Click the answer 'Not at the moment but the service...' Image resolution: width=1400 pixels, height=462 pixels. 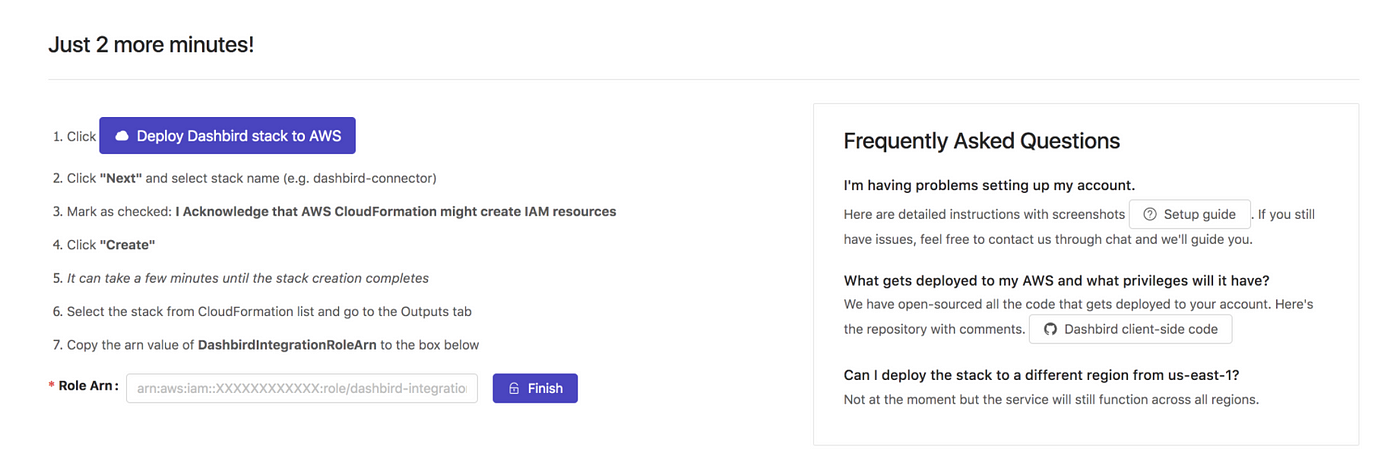coord(1051,399)
